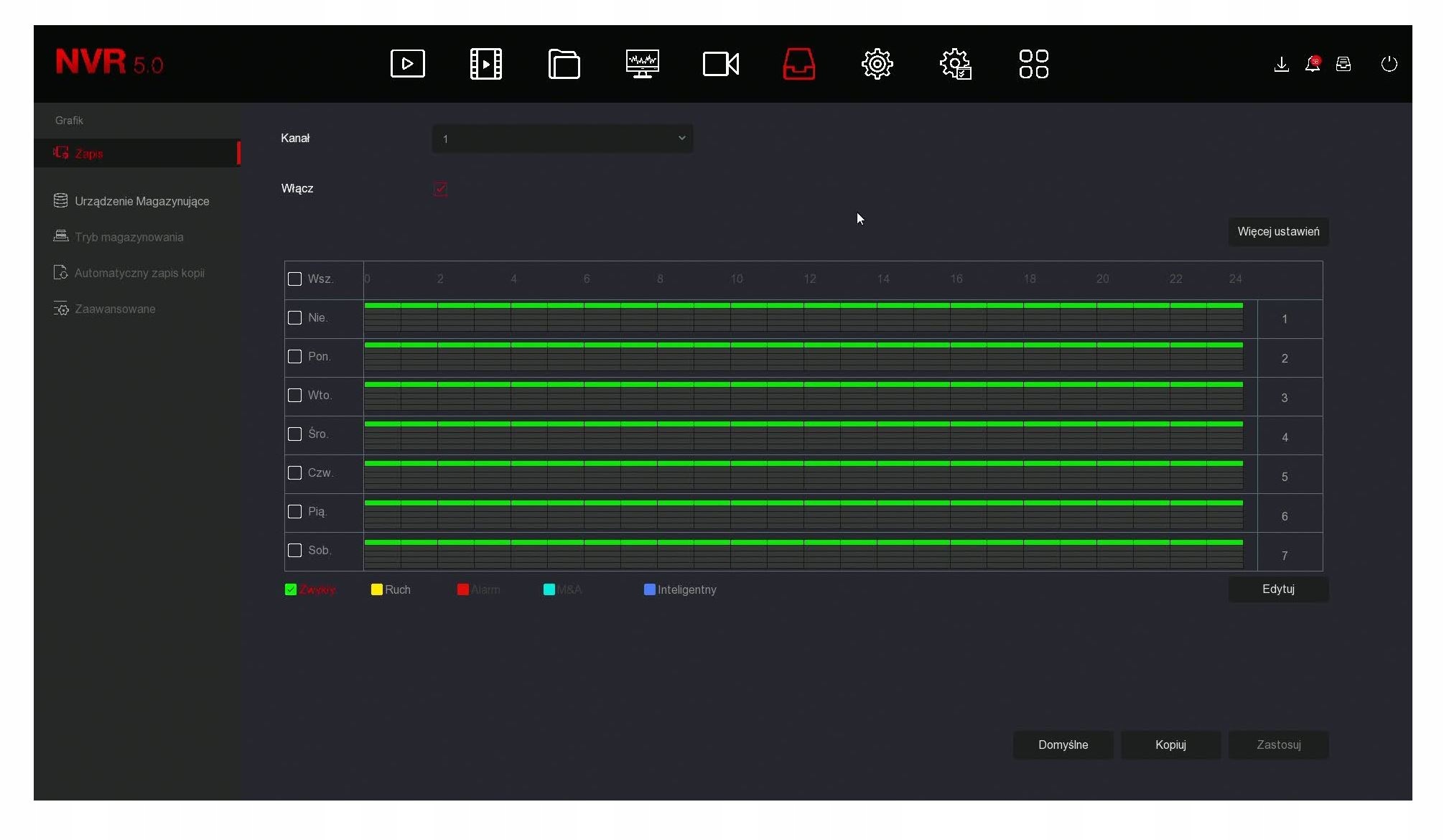
Task: Check the Wsz. all-days checkbox
Action: [x=294, y=279]
